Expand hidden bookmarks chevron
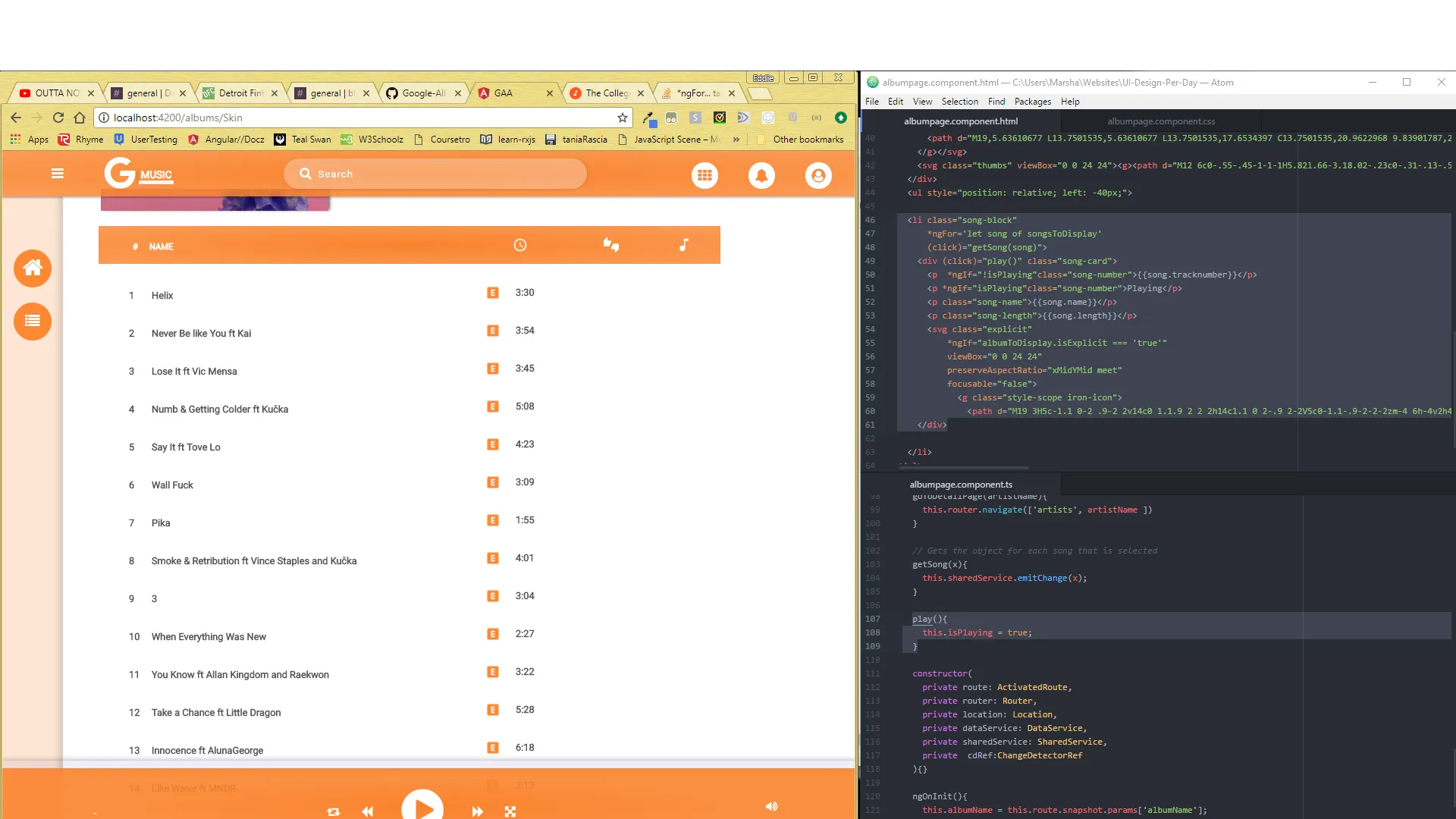 click(736, 140)
